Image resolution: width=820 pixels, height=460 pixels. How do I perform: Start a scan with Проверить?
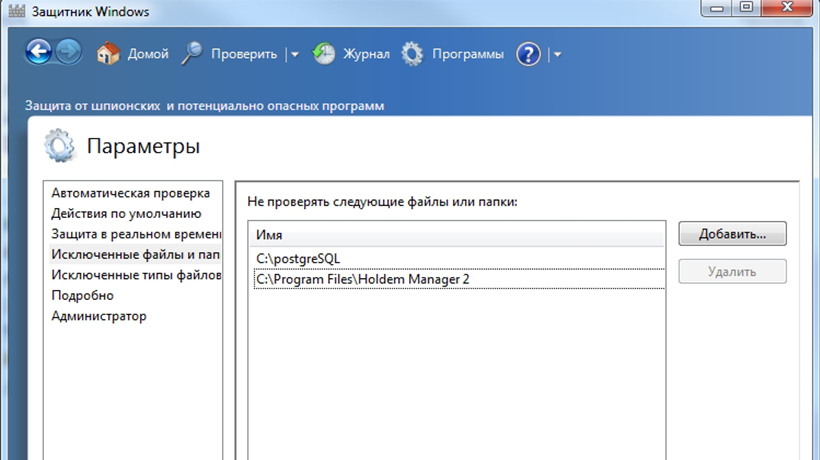[x=244, y=54]
